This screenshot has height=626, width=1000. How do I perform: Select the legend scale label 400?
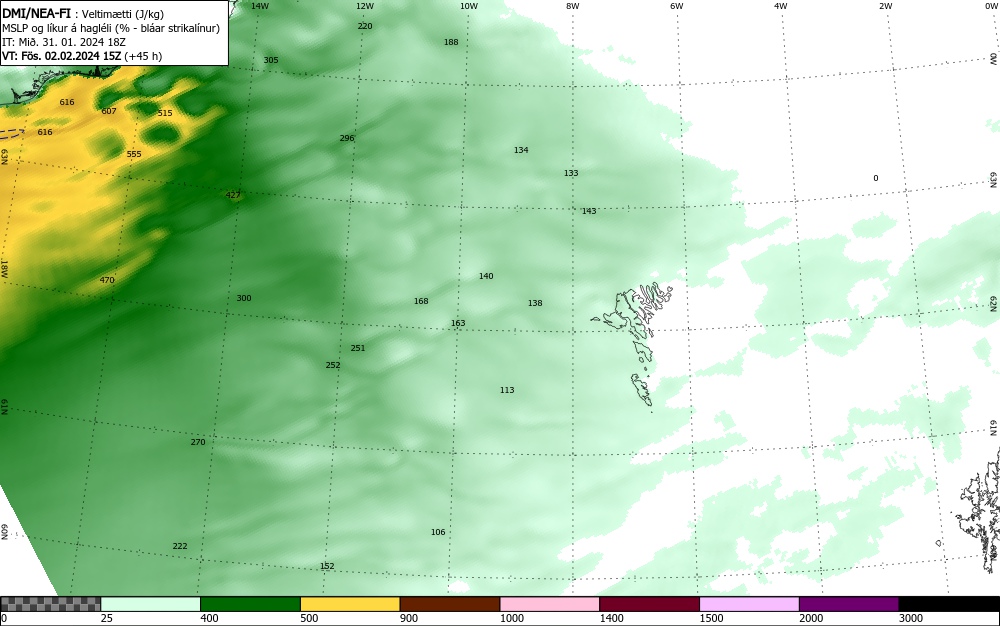[209, 618]
